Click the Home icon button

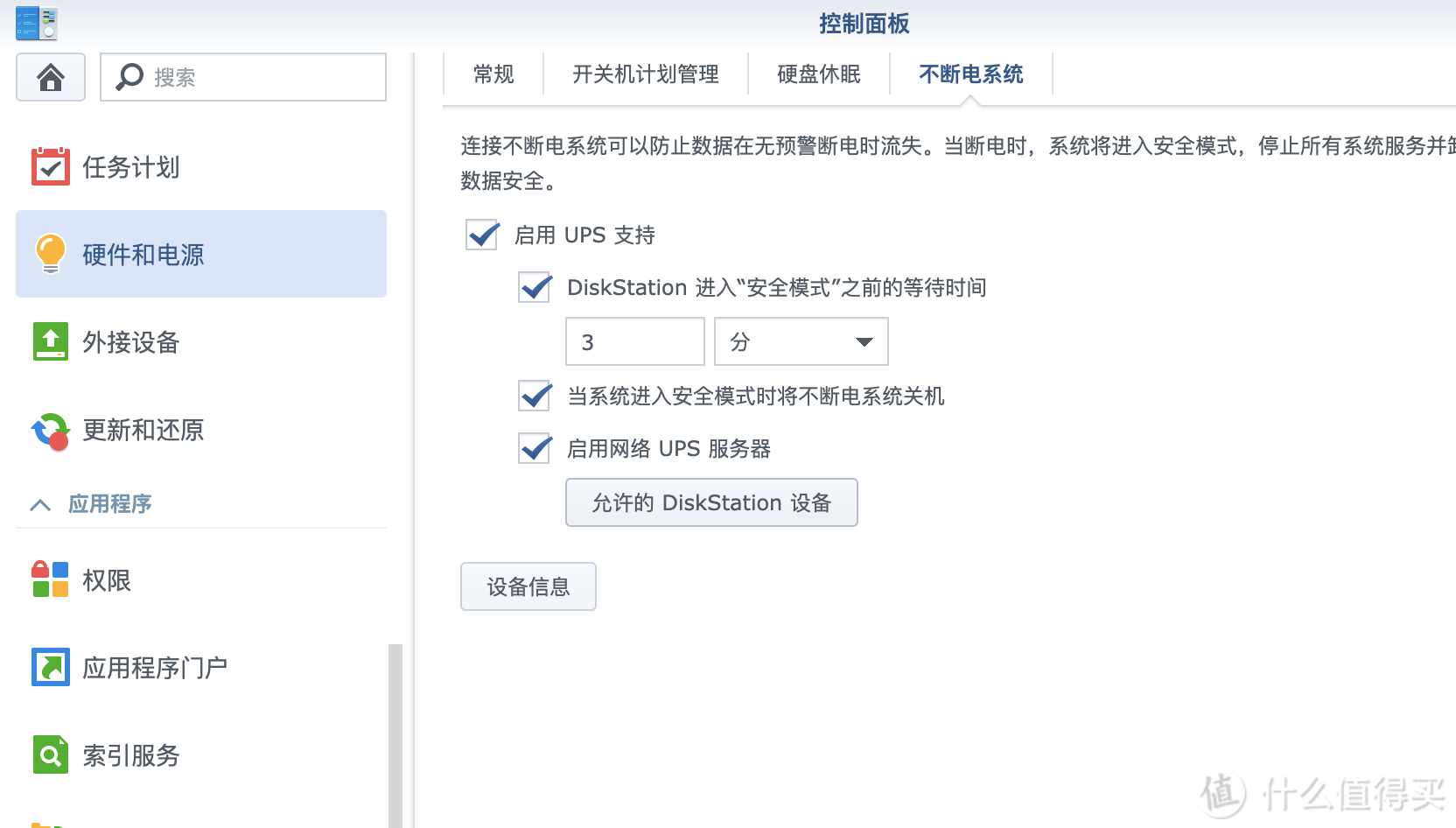coord(51,77)
